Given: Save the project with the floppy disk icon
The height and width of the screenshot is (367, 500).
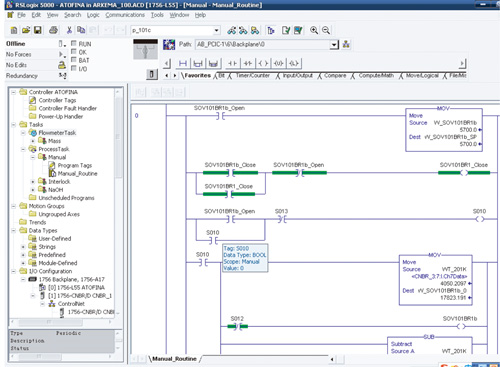Looking at the screenshot, I should pyautogui.click(x=38, y=30).
